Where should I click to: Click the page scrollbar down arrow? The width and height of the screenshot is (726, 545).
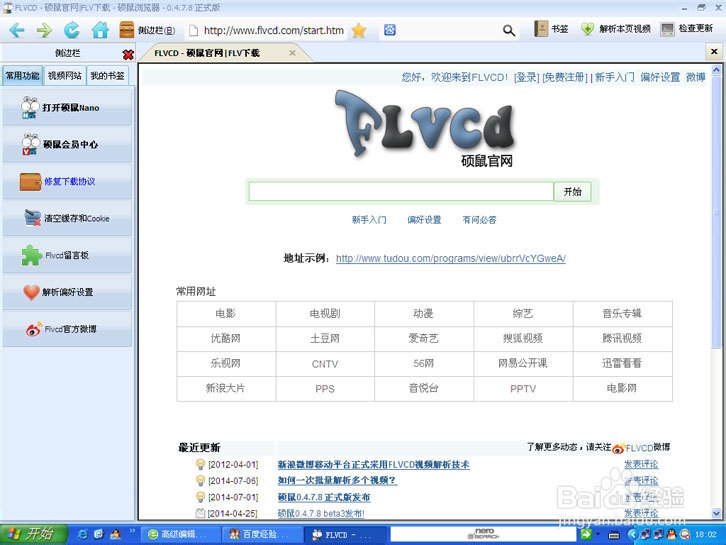(716, 513)
